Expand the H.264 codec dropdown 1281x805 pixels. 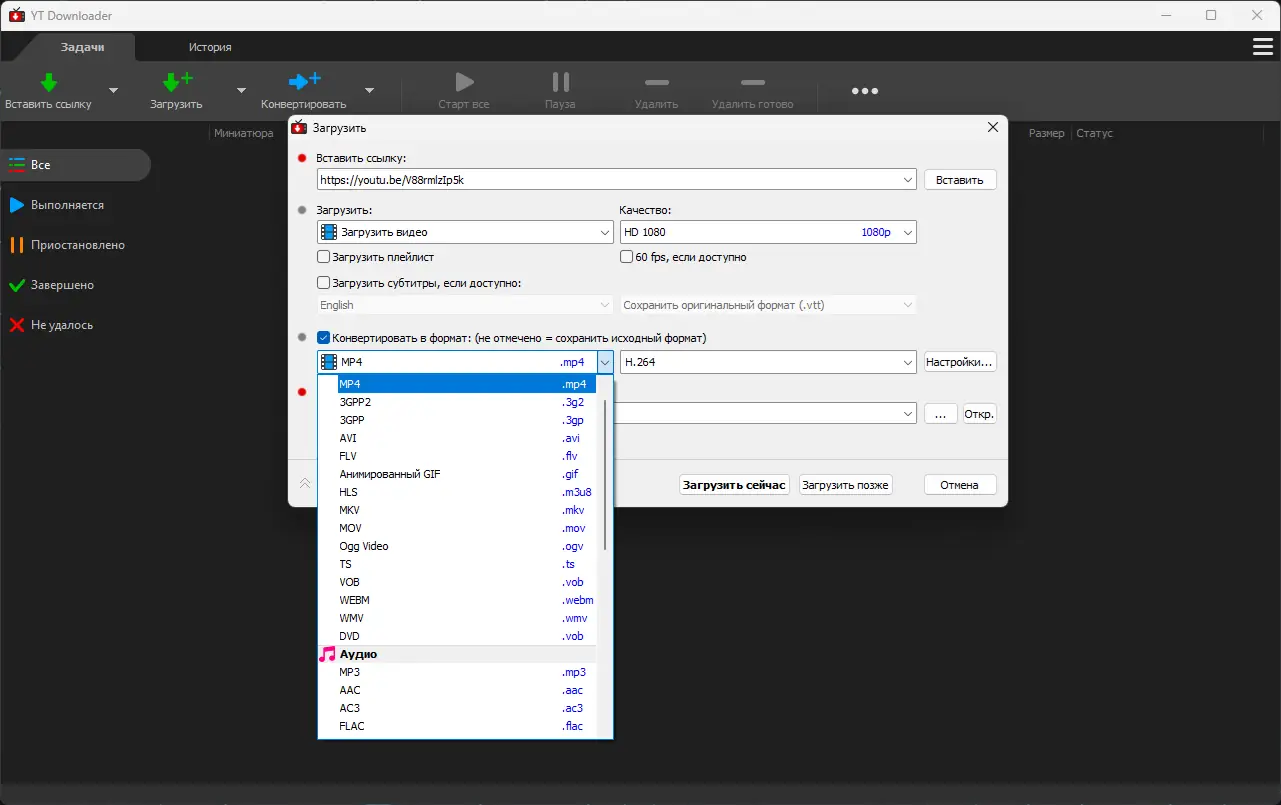point(768,362)
